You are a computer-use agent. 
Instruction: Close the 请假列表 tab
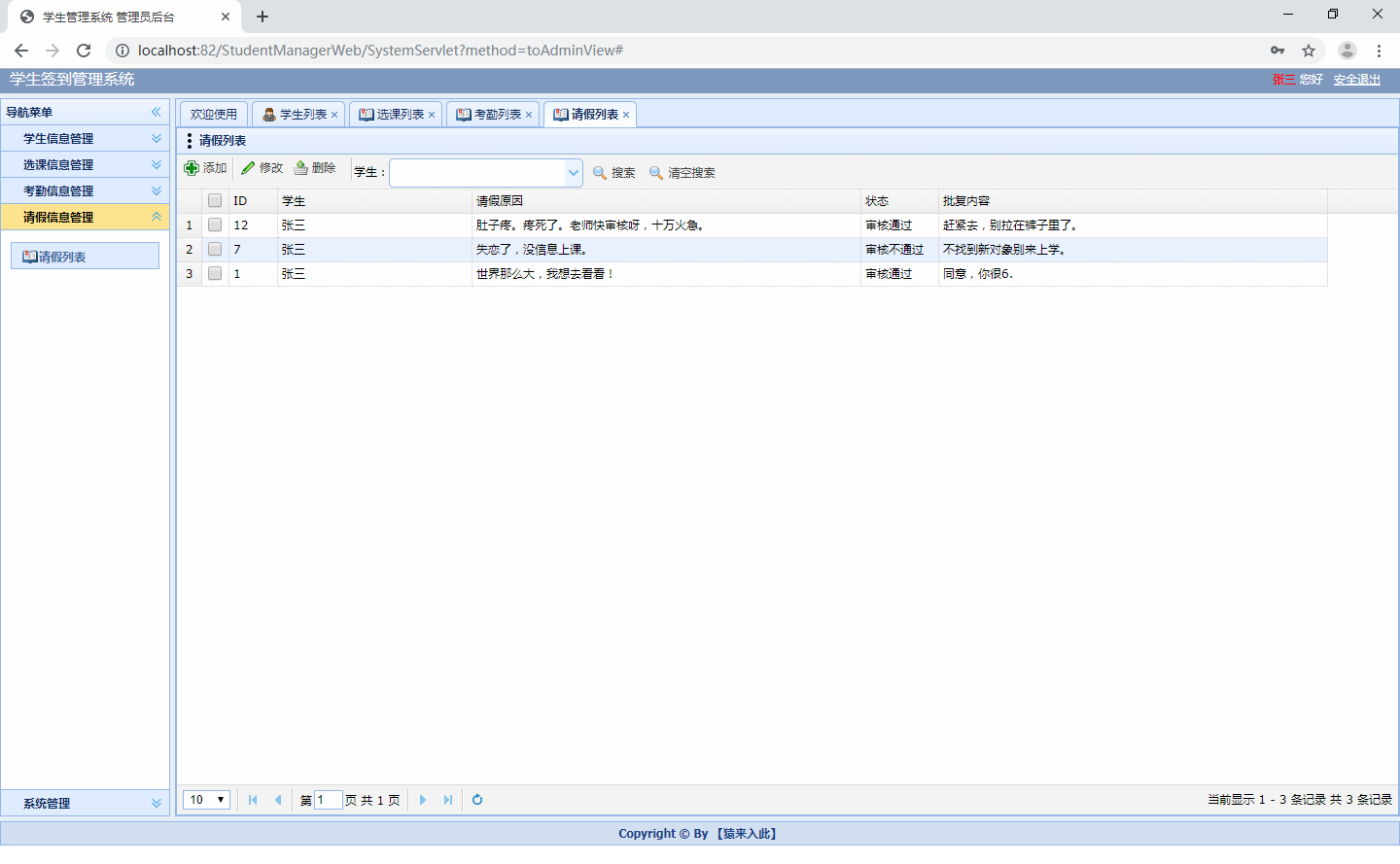pos(626,115)
